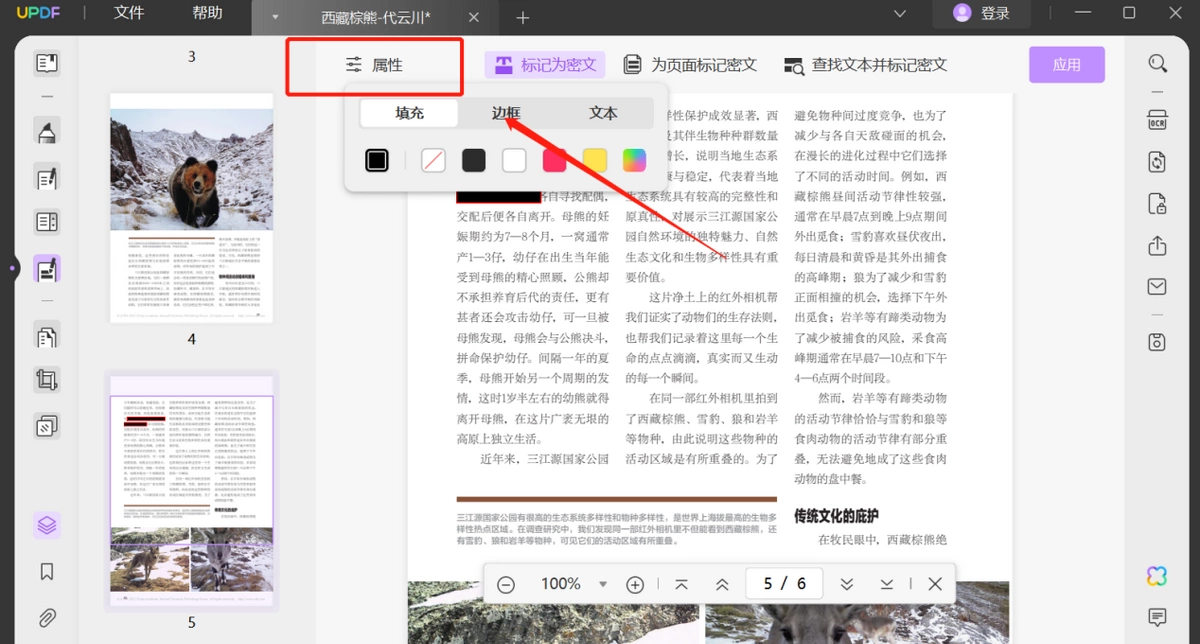Select page 4 bear thumbnail
This screenshot has height=644, width=1200.
click(191, 208)
